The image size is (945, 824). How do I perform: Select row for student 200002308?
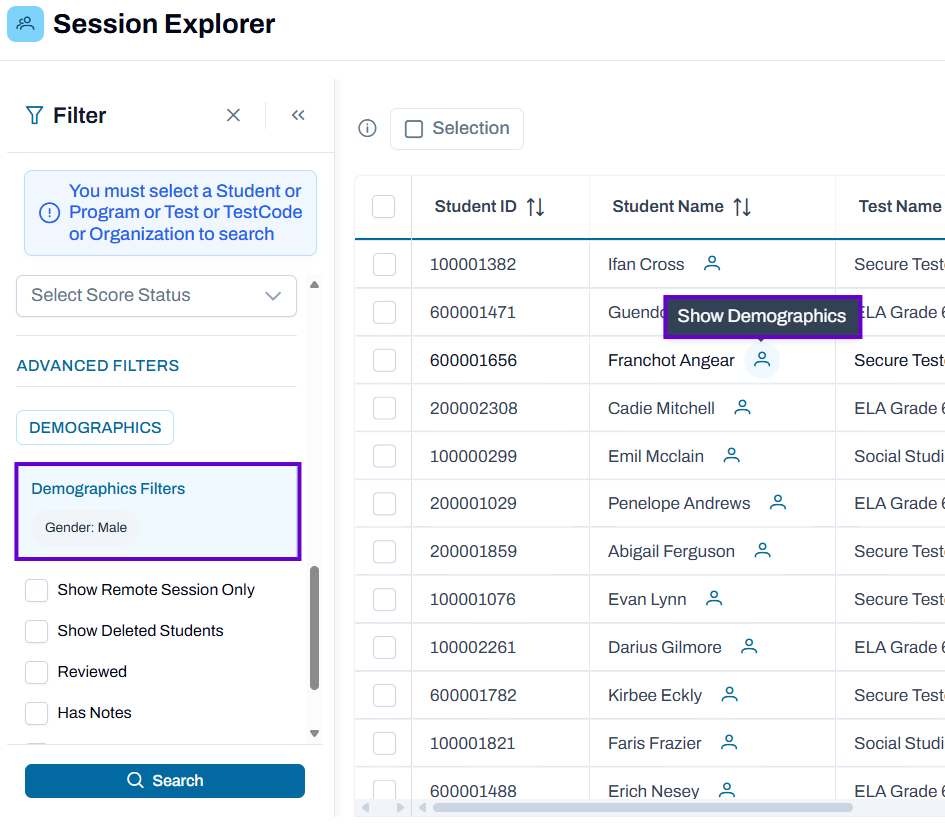(384, 408)
